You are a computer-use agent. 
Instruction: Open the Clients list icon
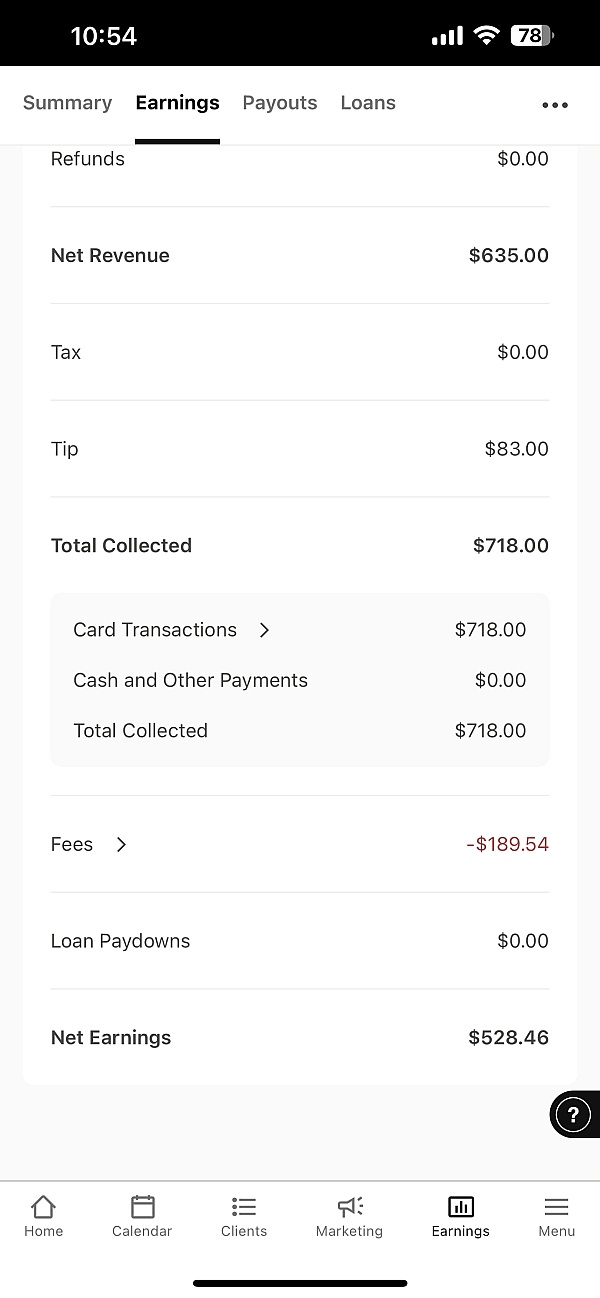(x=244, y=1206)
